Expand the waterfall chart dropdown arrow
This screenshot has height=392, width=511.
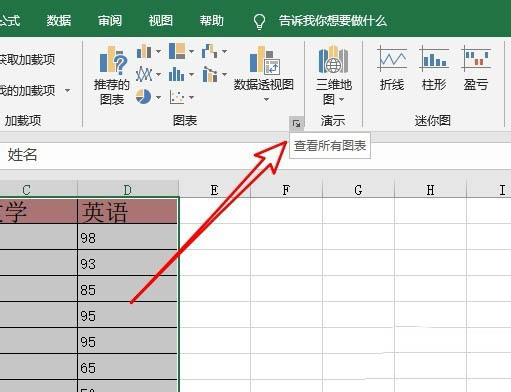tap(224, 51)
